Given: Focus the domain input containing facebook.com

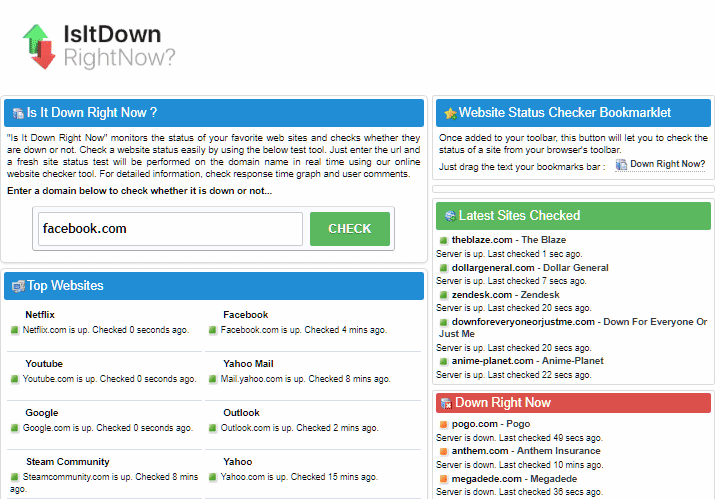Looking at the screenshot, I should pyautogui.click(x=170, y=229).
